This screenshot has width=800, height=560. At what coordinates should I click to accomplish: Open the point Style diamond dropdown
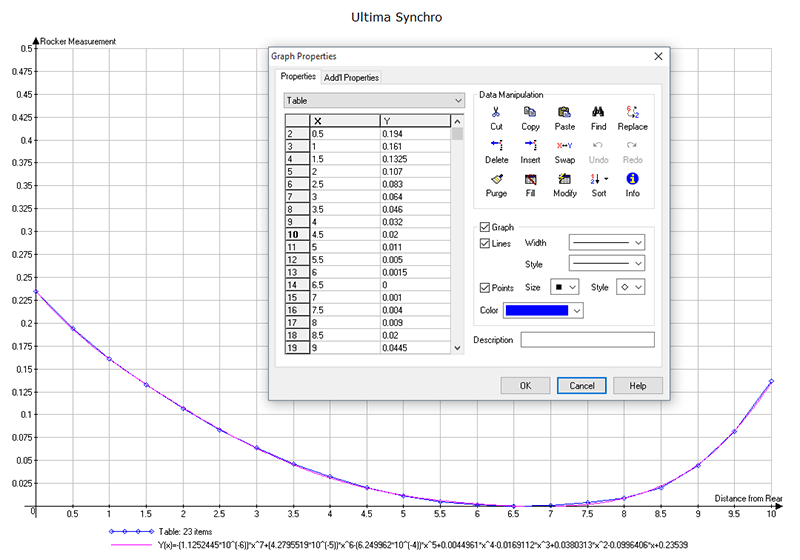pos(631,287)
